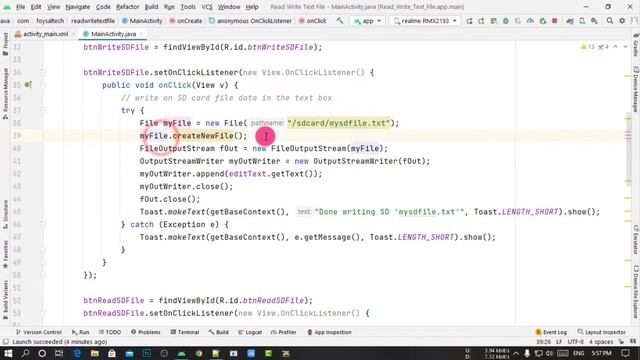640x360 pixels.
Task: Click the warnings count indicator in the editor
Action: tap(588, 47)
